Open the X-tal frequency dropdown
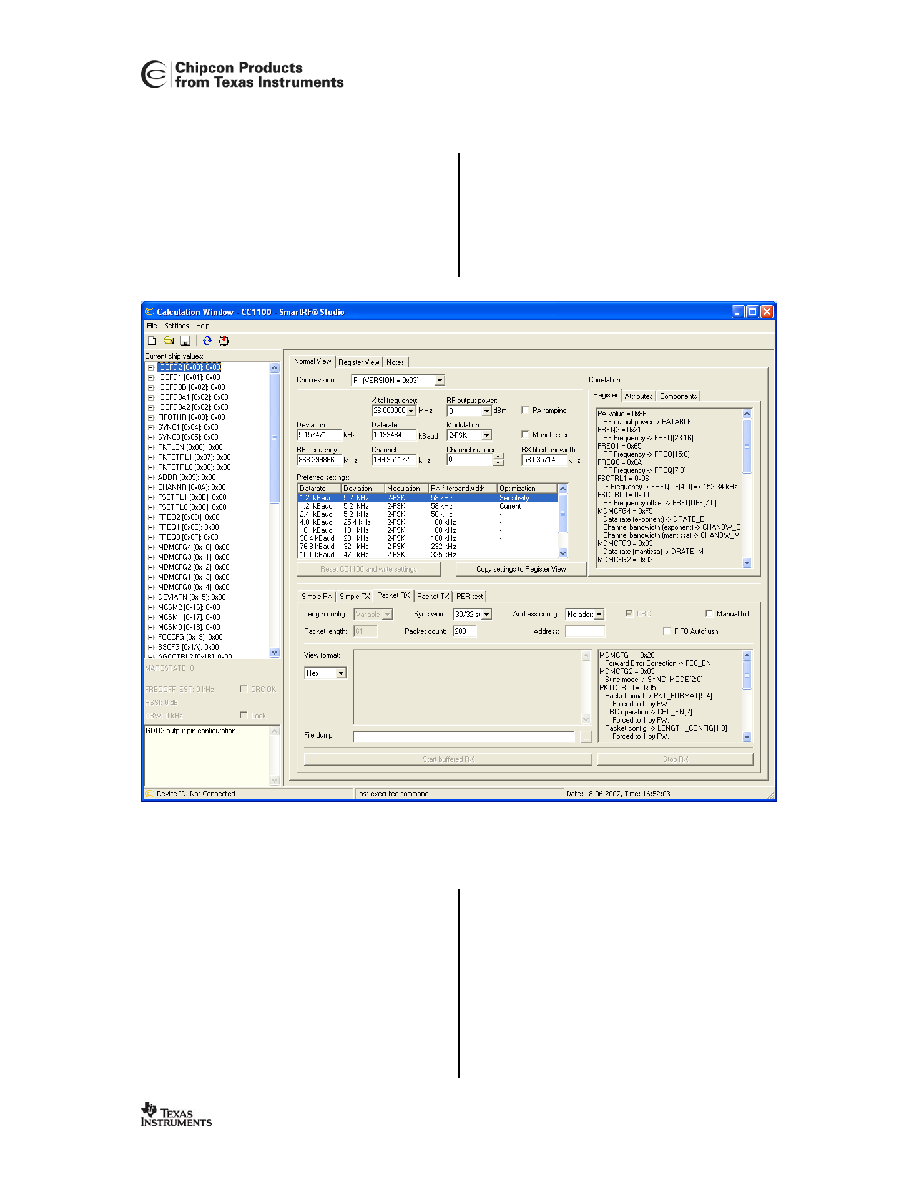 pyautogui.click(x=411, y=411)
